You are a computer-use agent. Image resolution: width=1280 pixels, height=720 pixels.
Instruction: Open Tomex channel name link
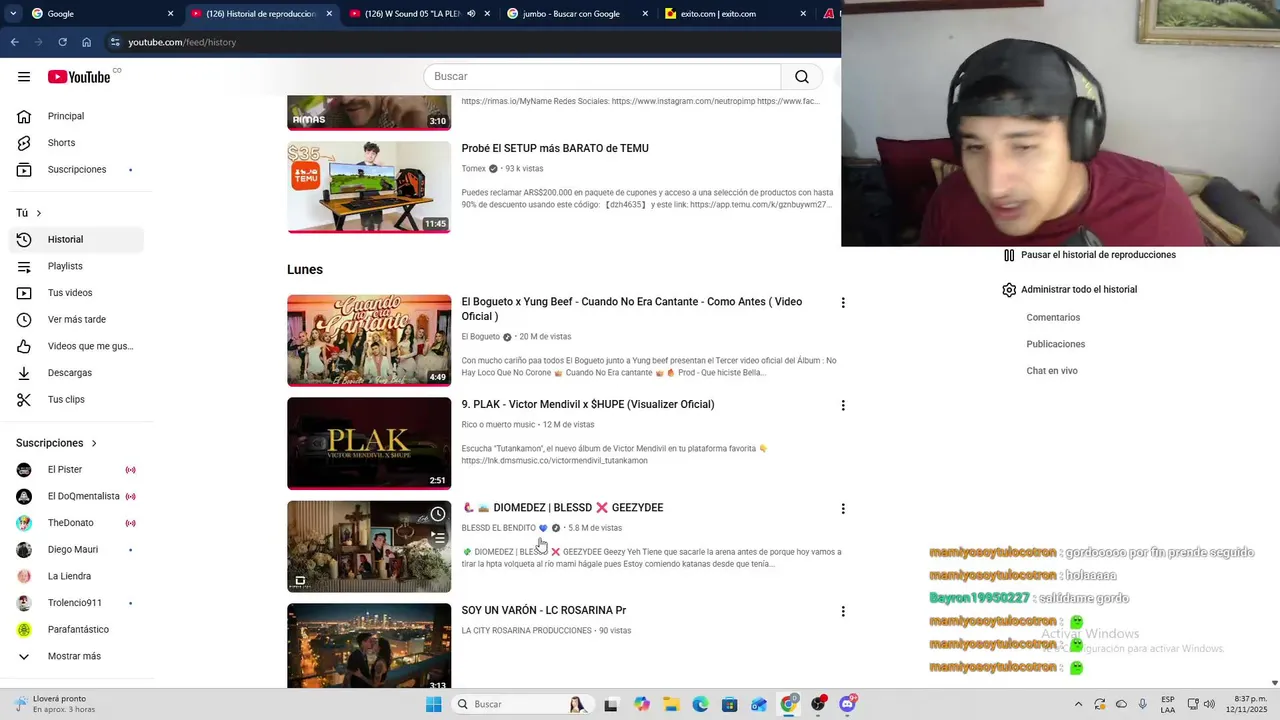[x=474, y=169]
